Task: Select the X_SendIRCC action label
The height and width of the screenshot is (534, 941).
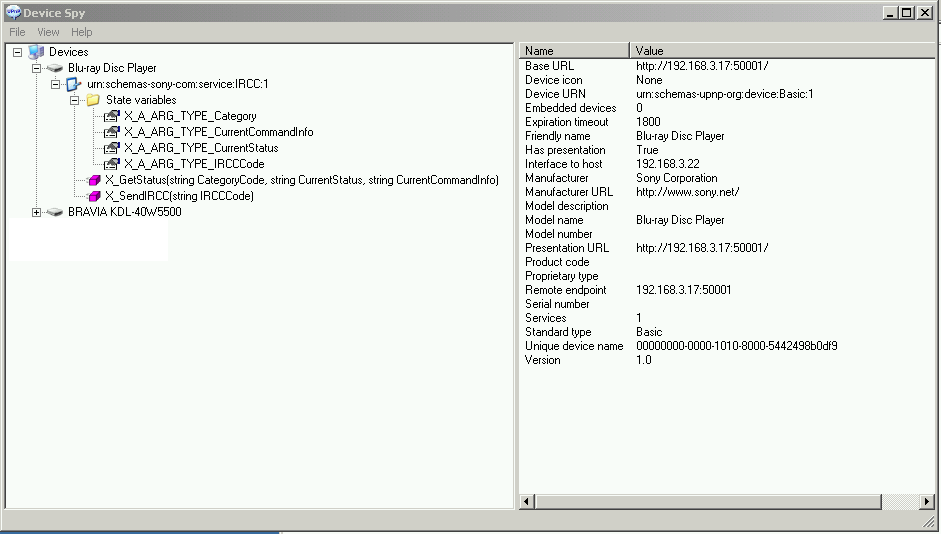Action: [179, 196]
